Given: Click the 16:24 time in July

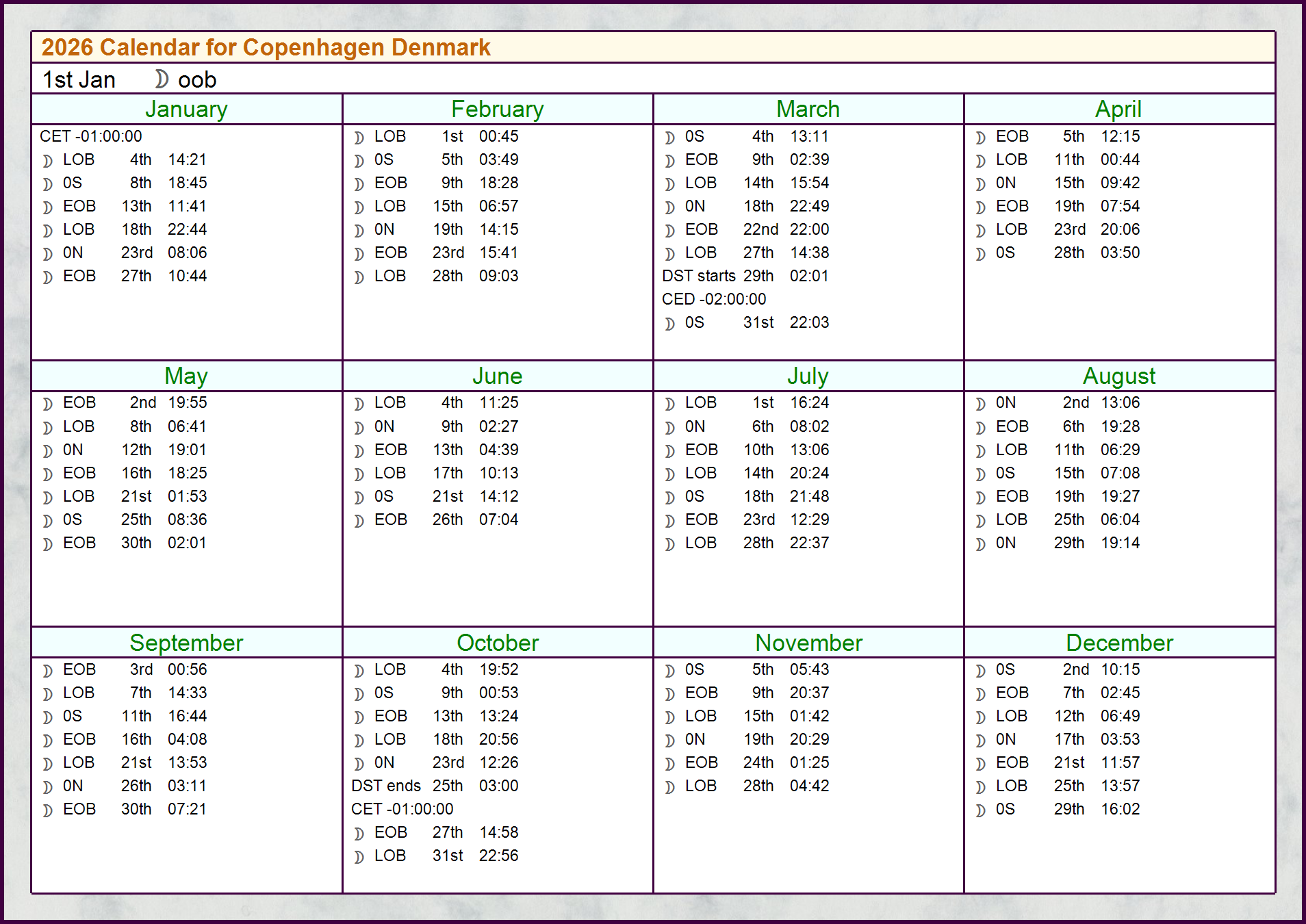Looking at the screenshot, I should 809,402.
